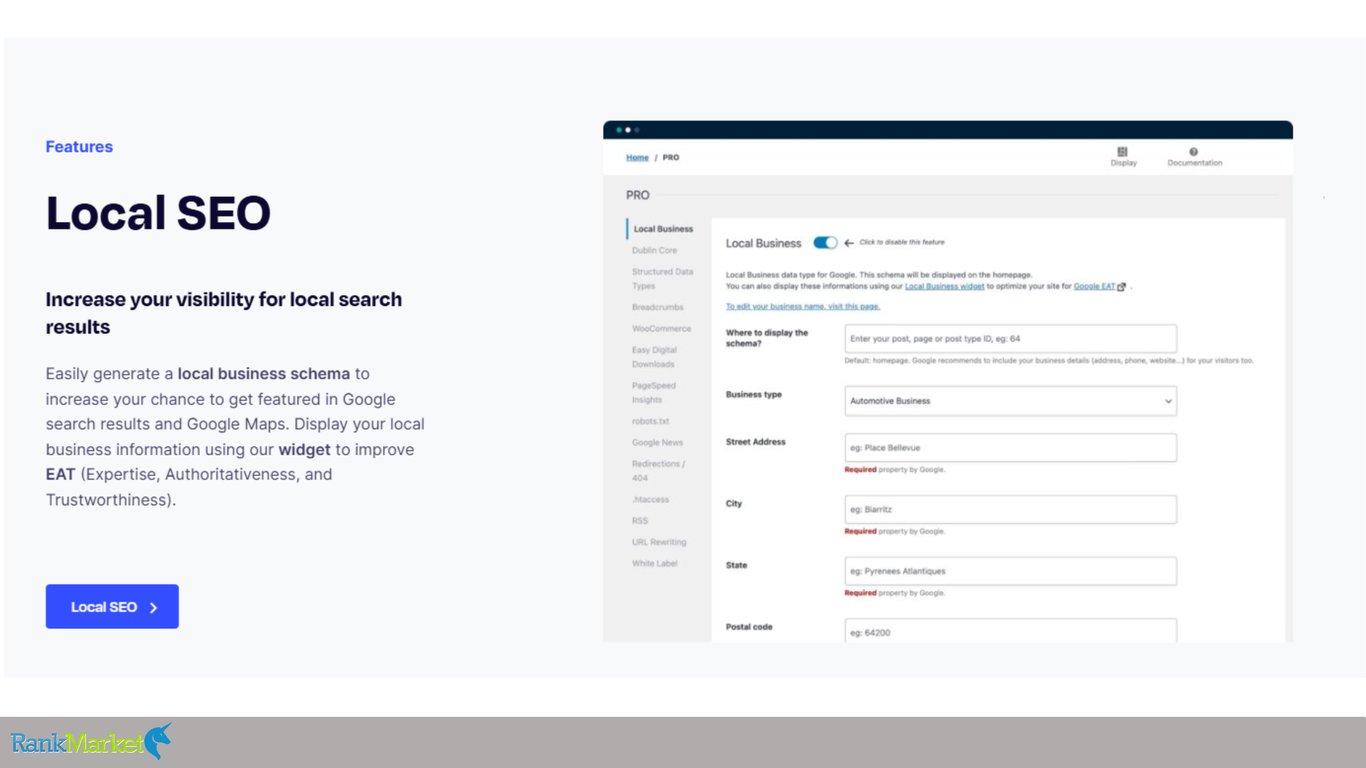
Task: Follow the Google EAT link
Action: point(1094,286)
